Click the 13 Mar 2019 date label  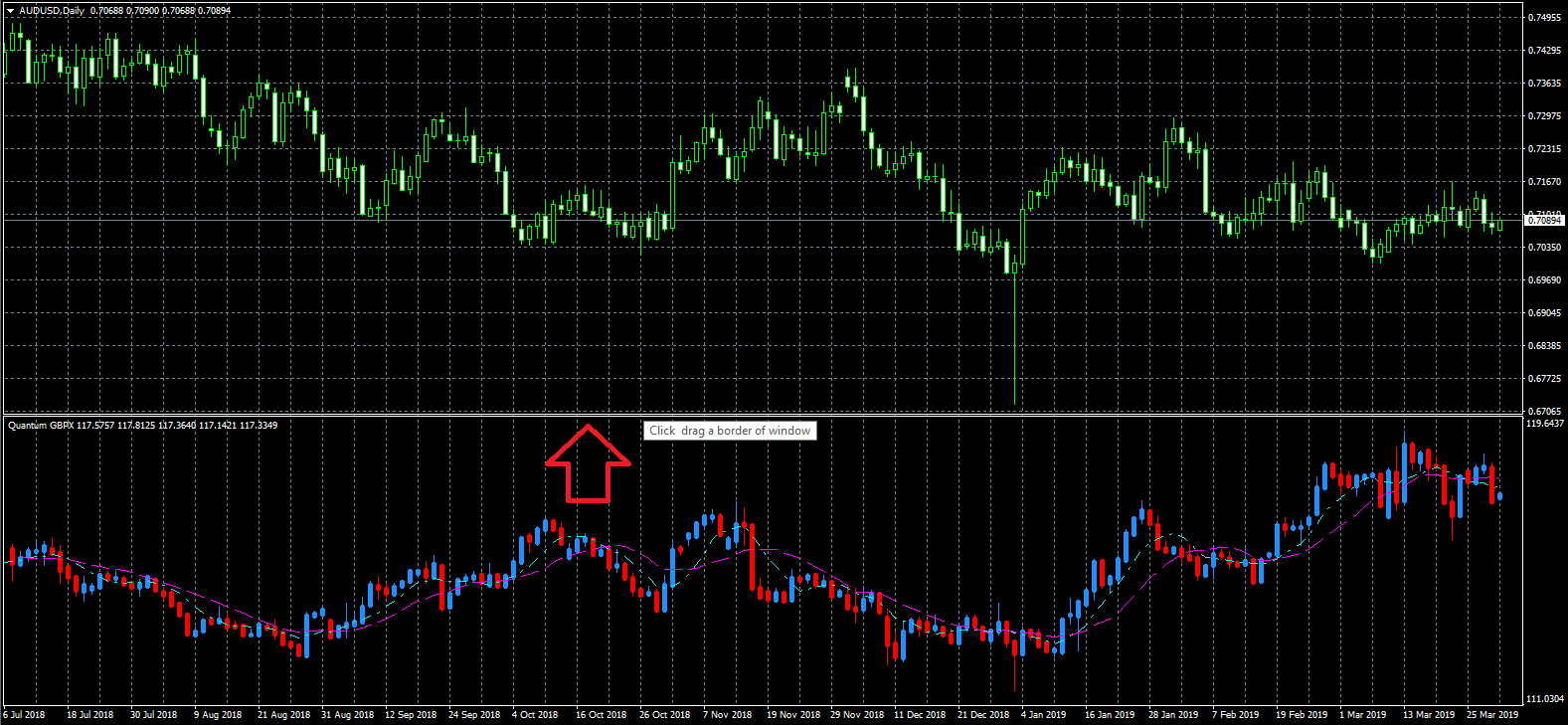tap(1428, 714)
